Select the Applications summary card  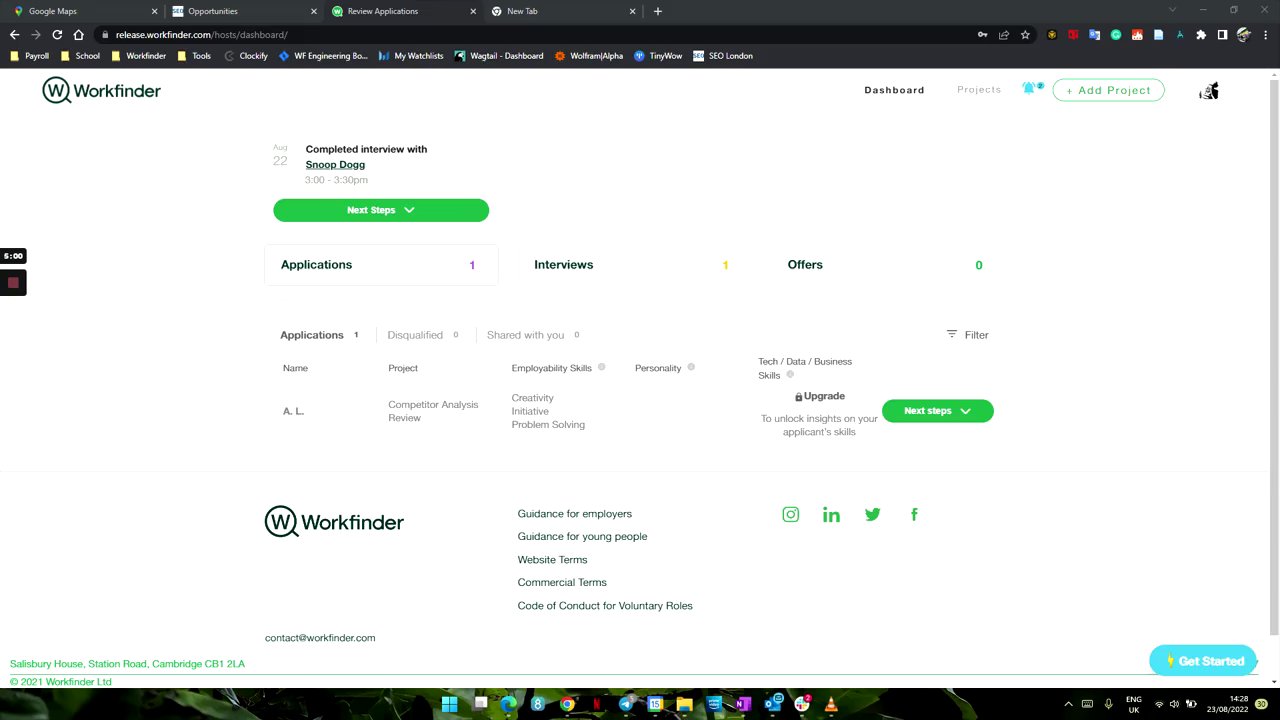tap(381, 265)
